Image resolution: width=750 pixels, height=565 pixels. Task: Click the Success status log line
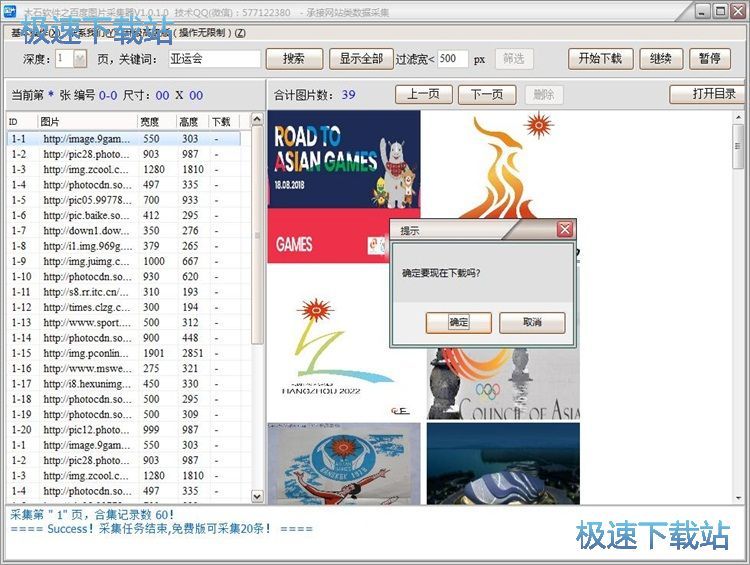[161, 529]
